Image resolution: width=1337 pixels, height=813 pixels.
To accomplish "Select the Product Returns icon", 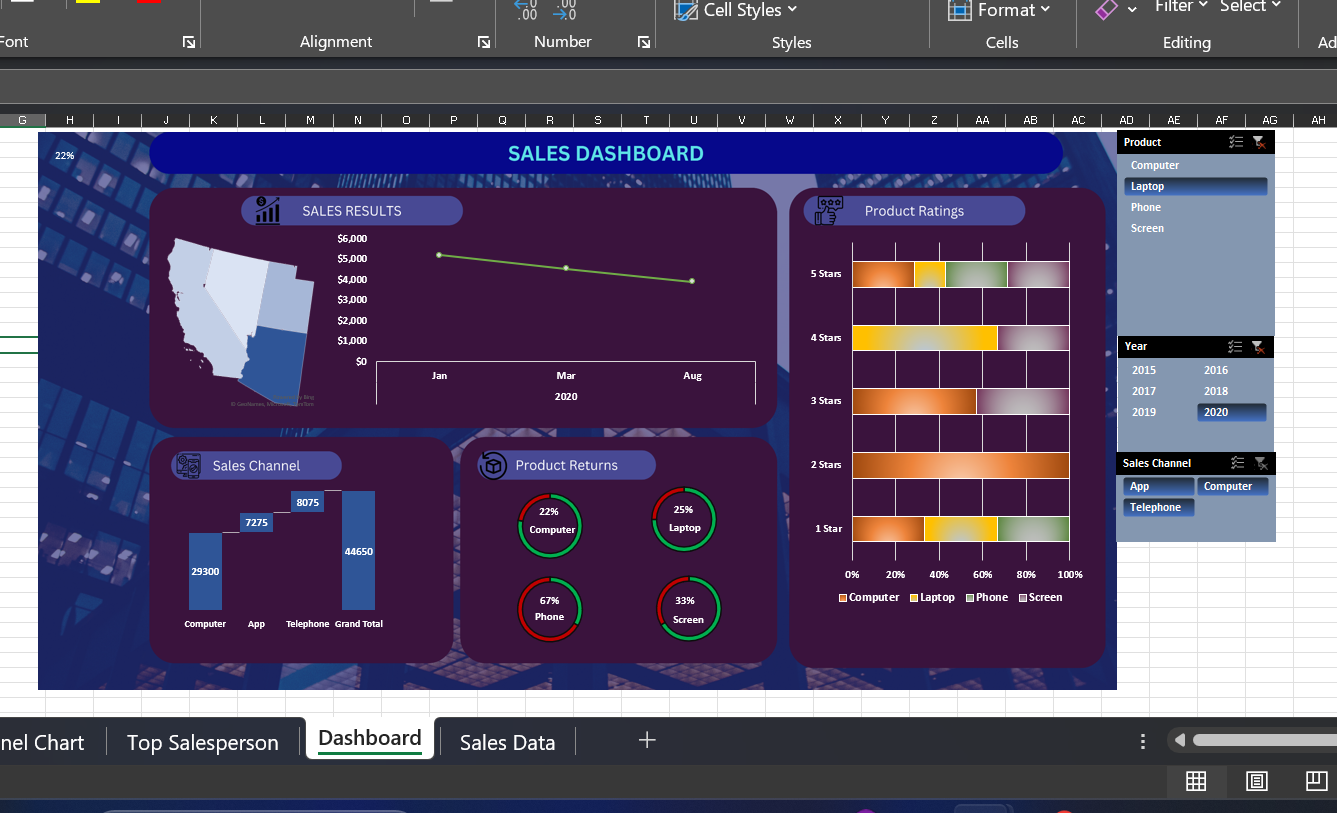I will pos(493,465).
